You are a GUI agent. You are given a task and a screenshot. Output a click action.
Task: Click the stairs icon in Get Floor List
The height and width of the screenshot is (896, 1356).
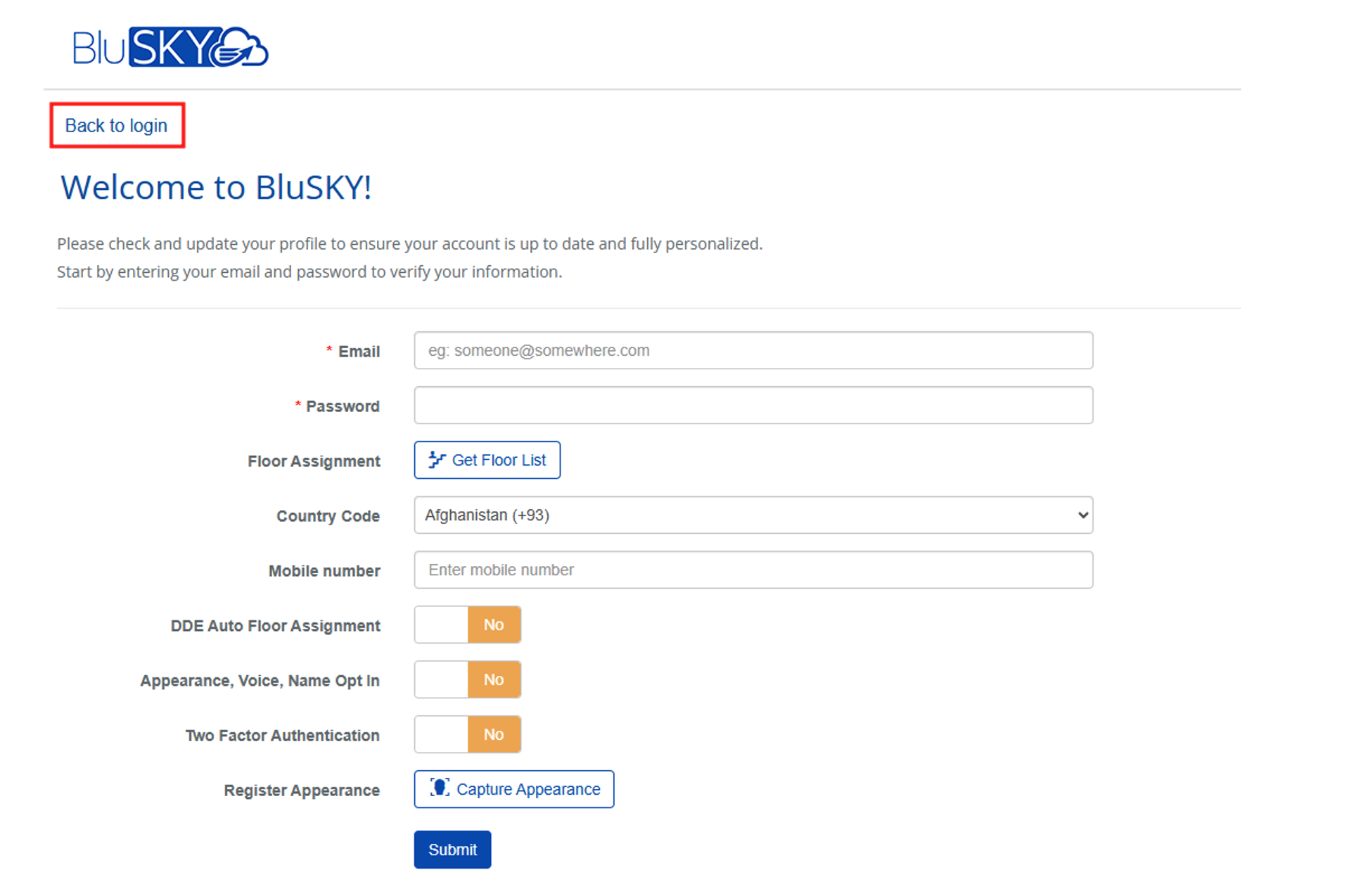pos(437,461)
